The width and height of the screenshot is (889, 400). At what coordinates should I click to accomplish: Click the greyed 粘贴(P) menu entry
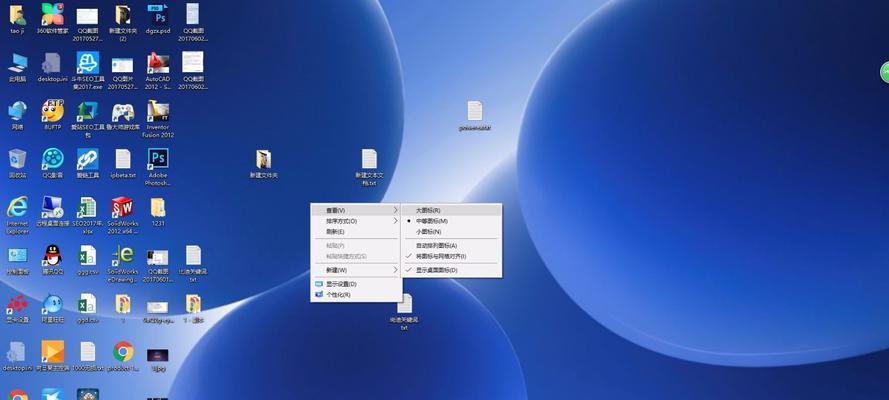pos(356,246)
